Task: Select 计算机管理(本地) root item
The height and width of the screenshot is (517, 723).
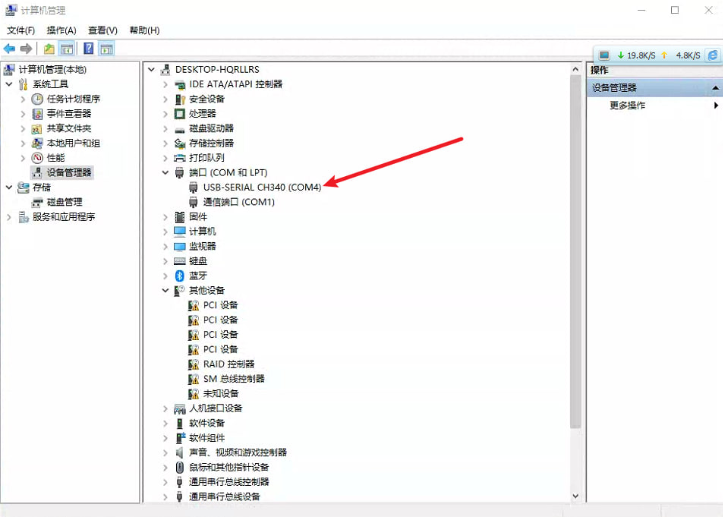Action: (52, 70)
